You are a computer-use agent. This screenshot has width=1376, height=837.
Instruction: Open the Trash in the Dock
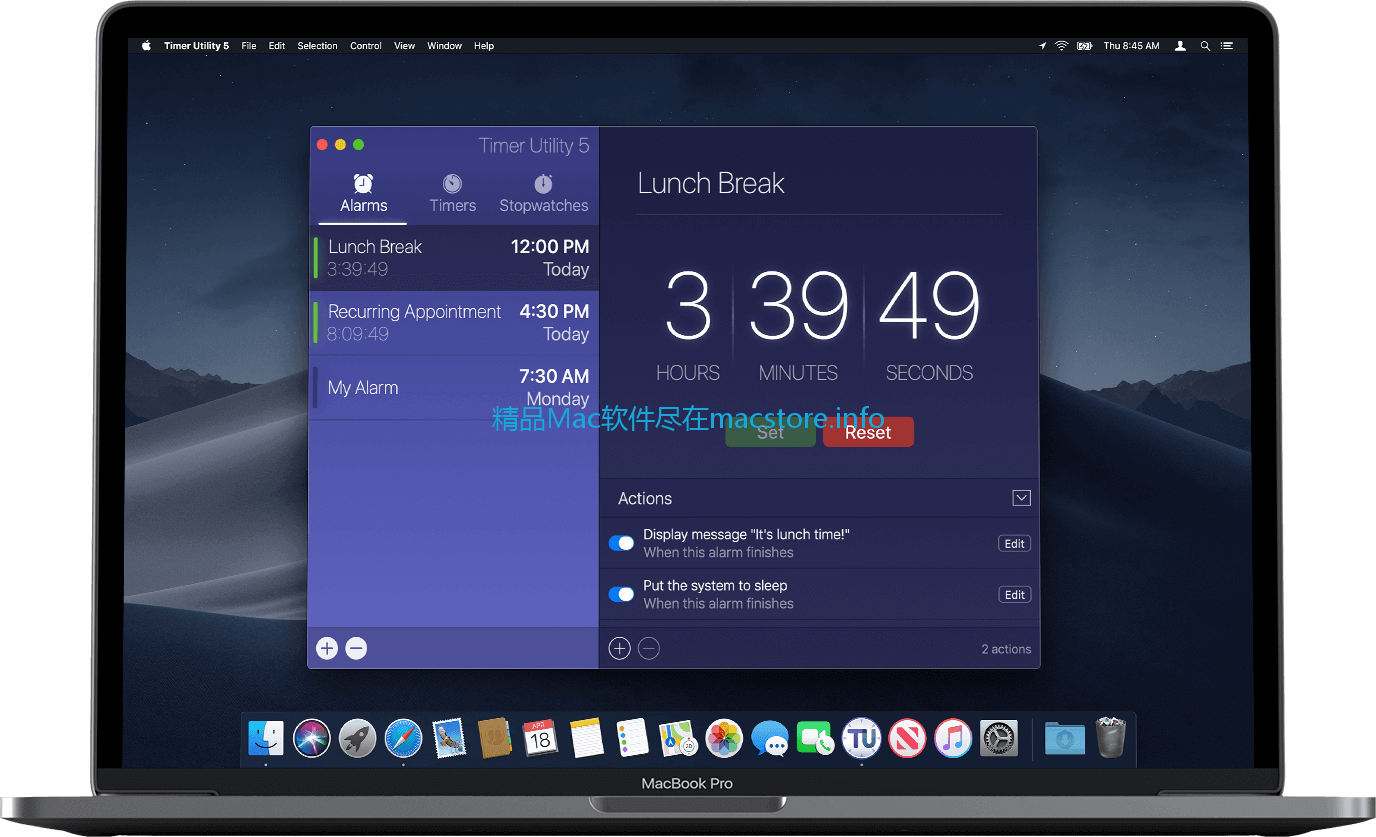(1111, 737)
